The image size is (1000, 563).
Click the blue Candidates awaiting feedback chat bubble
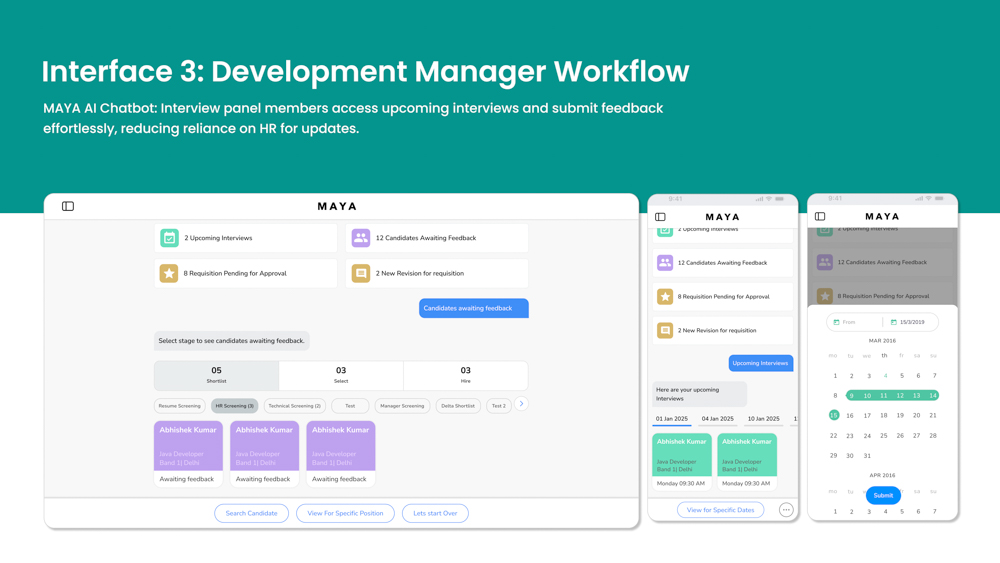[473, 308]
